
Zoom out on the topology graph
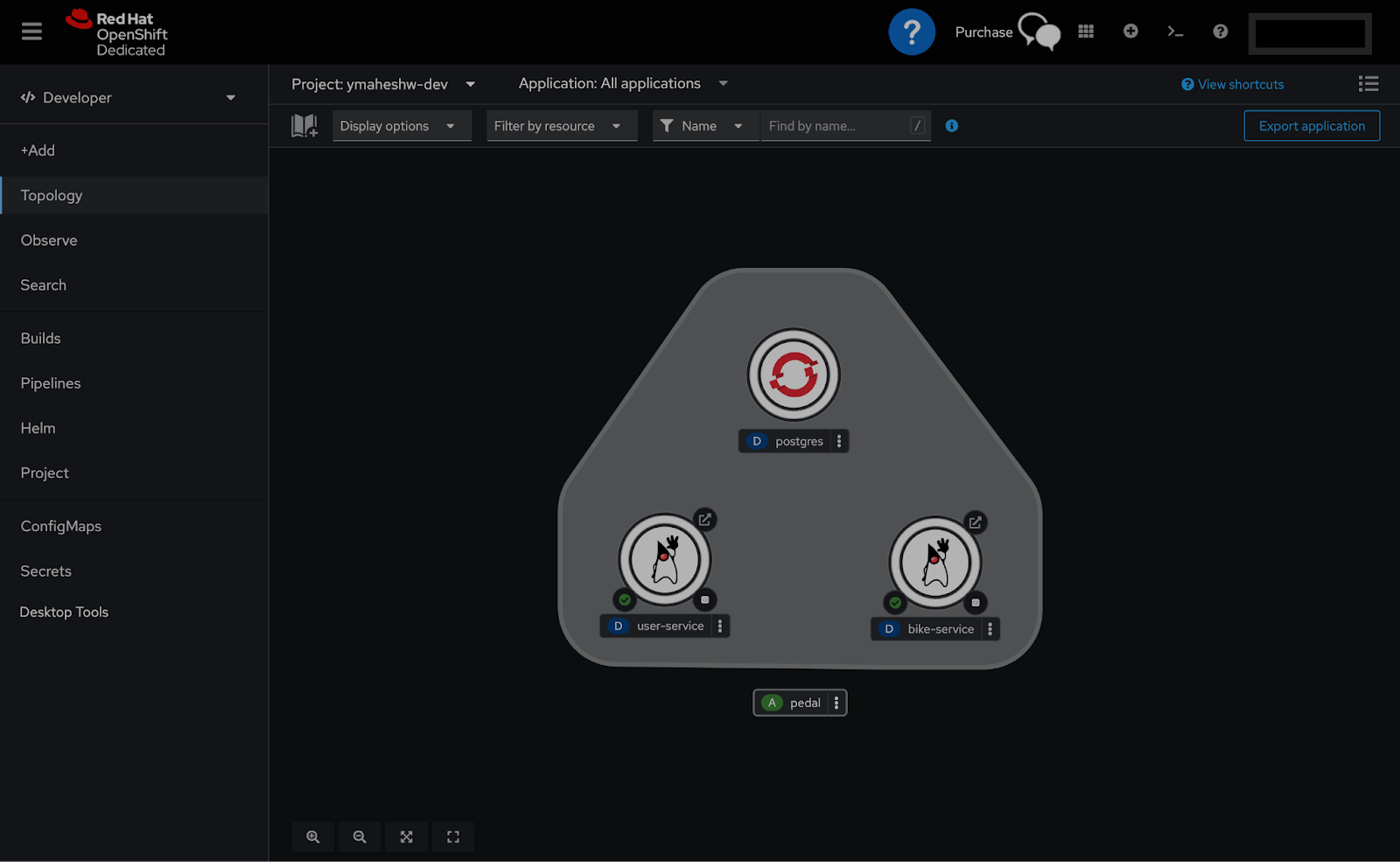click(360, 837)
